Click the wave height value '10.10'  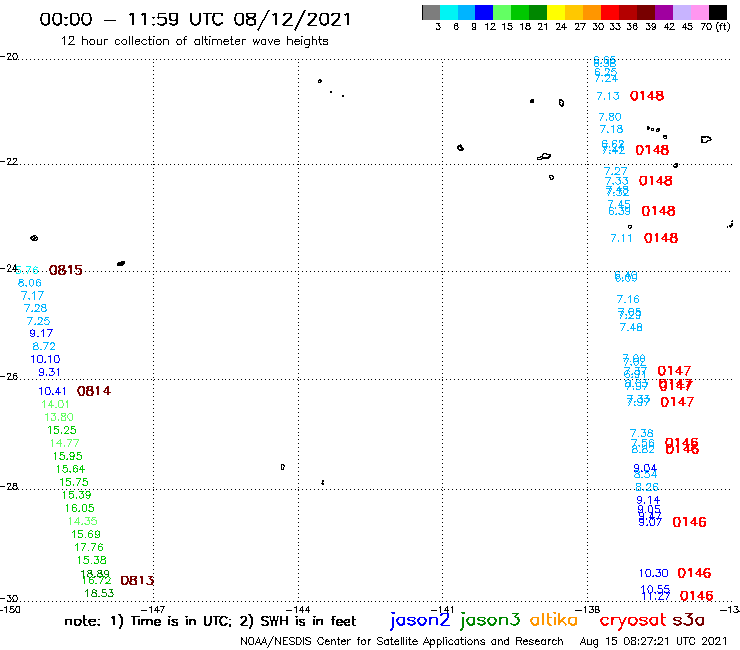45,359
